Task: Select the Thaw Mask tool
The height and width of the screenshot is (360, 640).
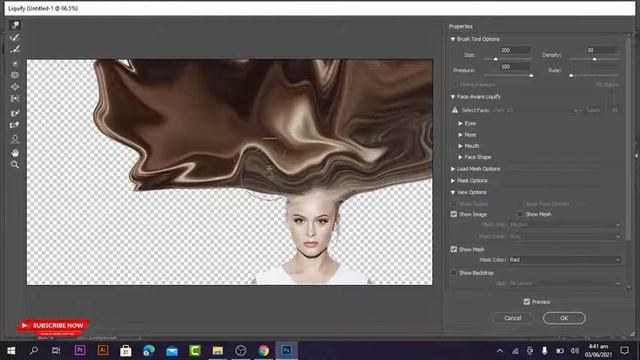Action: tap(15, 125)
